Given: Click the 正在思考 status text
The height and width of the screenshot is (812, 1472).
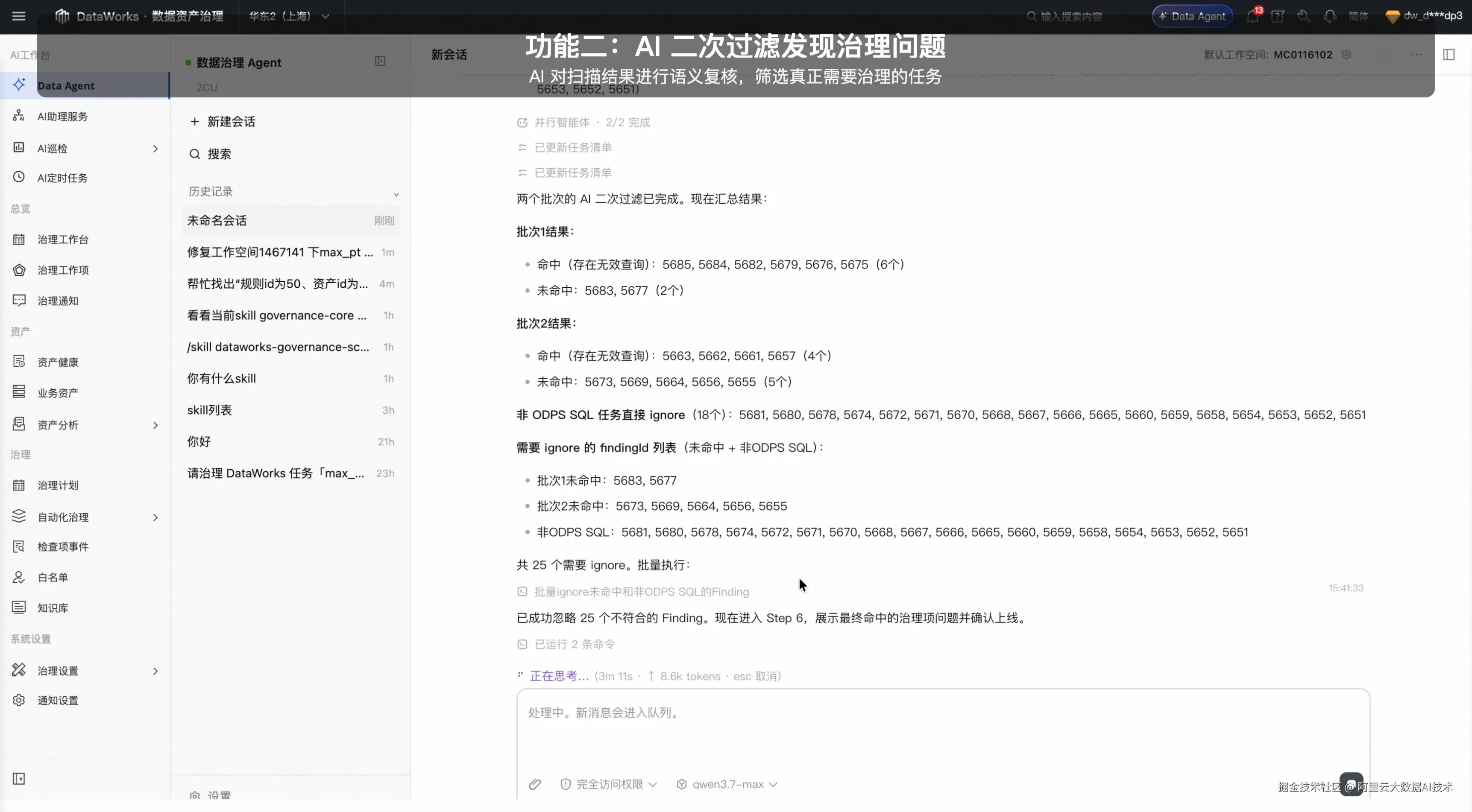Looking at the screenshot, I should tap(559, 676).
